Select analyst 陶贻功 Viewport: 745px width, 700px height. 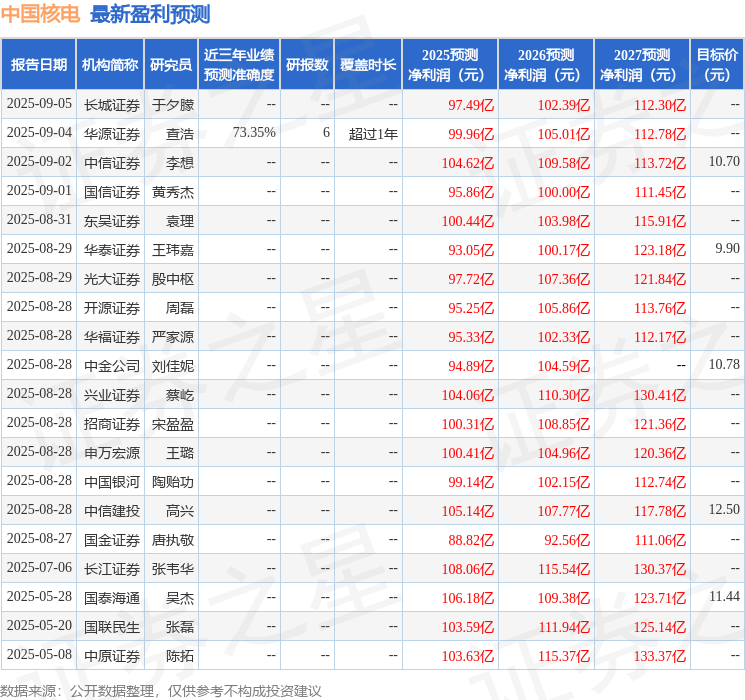pos(173,482)
